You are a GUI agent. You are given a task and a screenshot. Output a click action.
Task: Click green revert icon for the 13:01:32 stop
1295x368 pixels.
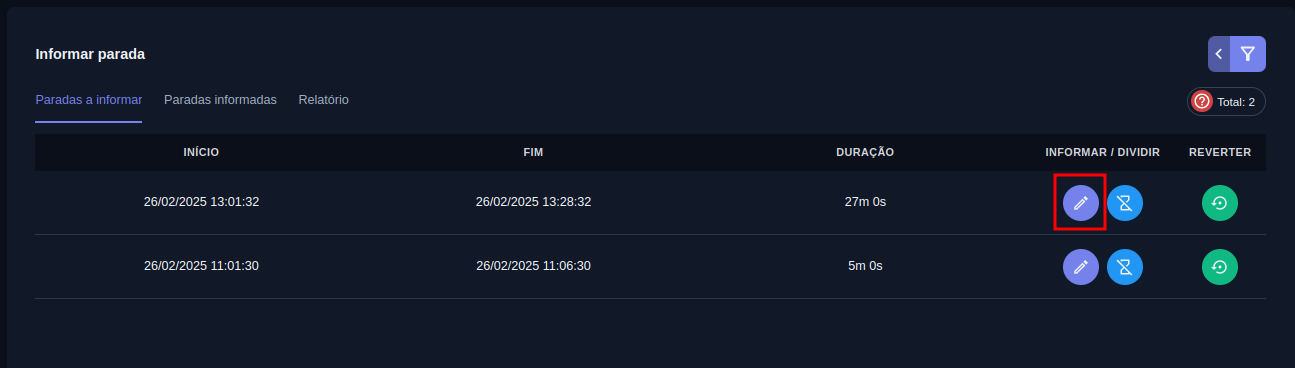click(x=1220, y=203)
